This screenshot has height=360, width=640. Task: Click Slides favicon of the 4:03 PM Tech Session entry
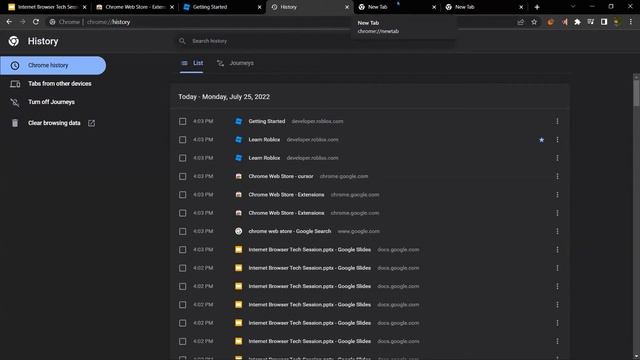click(239, 249)
